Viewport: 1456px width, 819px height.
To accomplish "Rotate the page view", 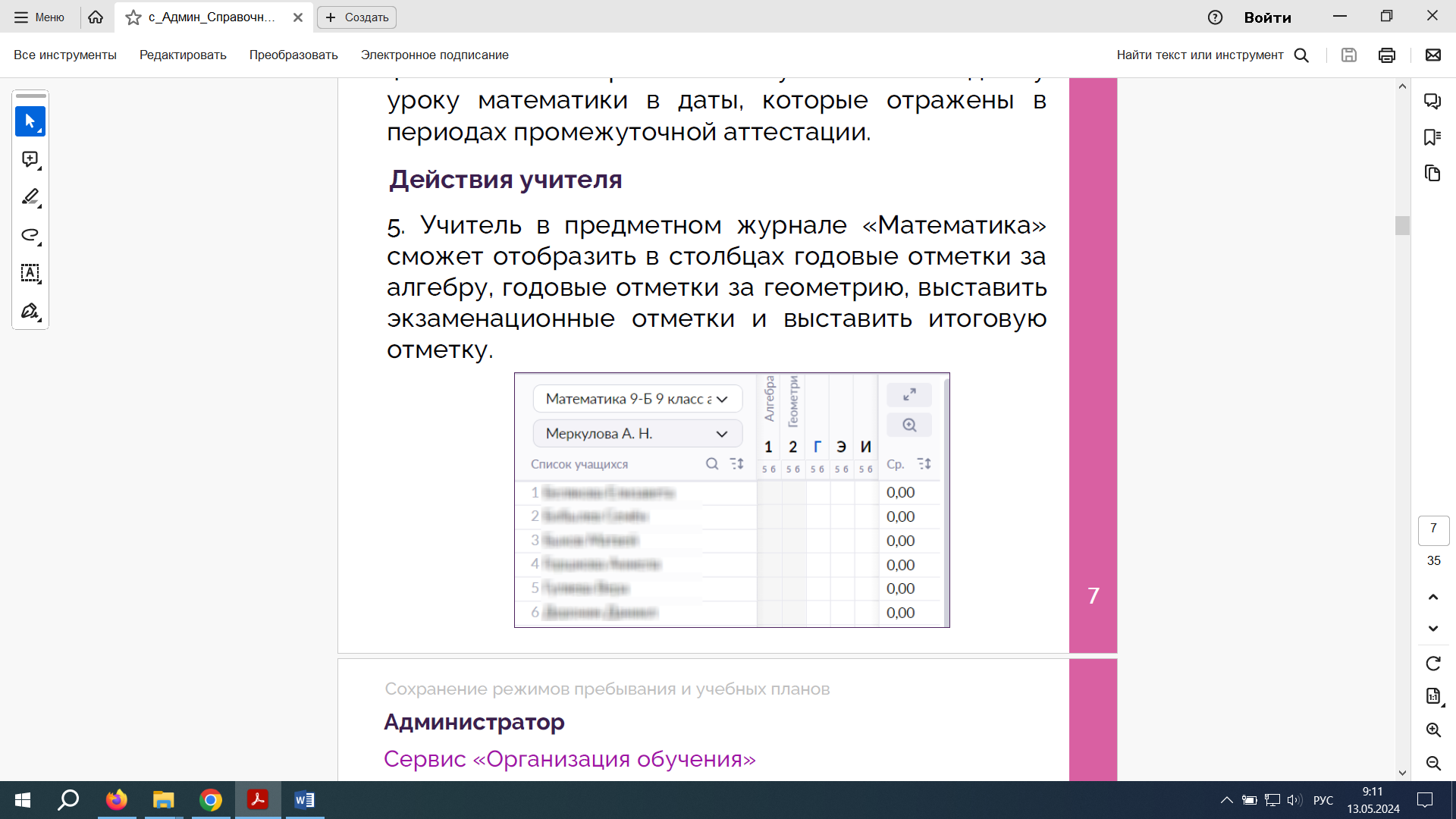I will 1433,664.
